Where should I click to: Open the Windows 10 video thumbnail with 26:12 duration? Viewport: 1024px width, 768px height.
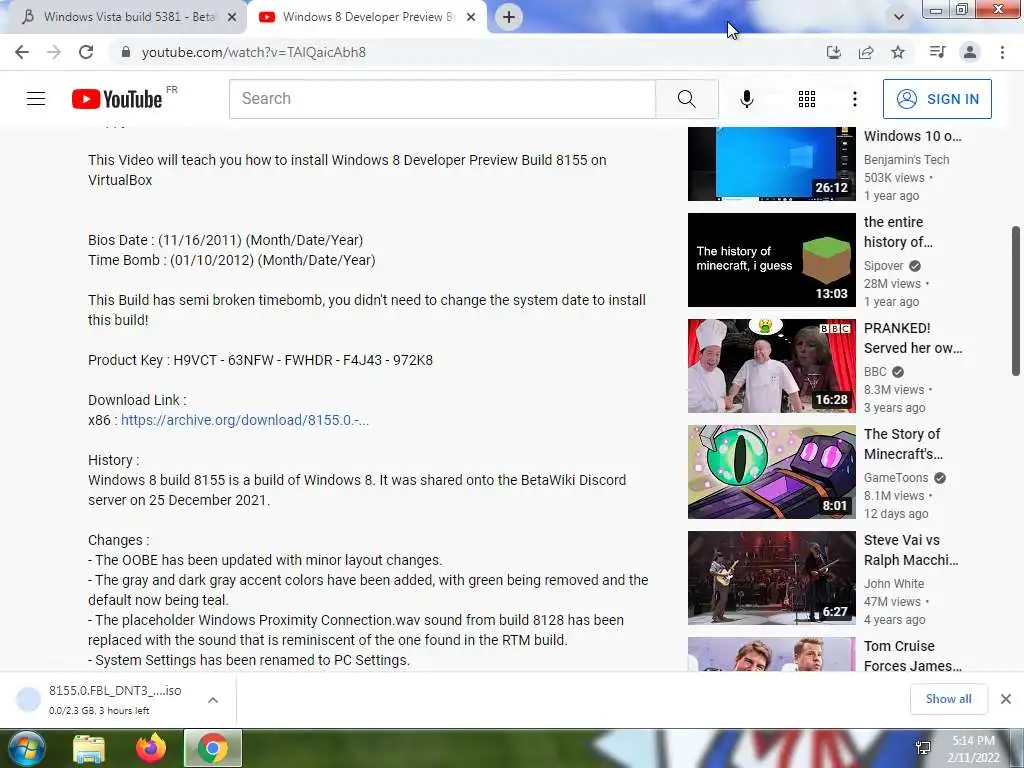[x=771, y=163]
